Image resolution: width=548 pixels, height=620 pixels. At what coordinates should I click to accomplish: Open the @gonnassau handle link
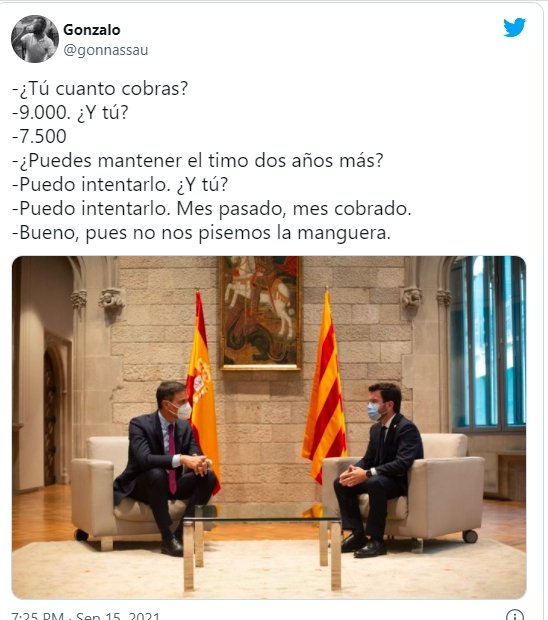click(106, 50)
